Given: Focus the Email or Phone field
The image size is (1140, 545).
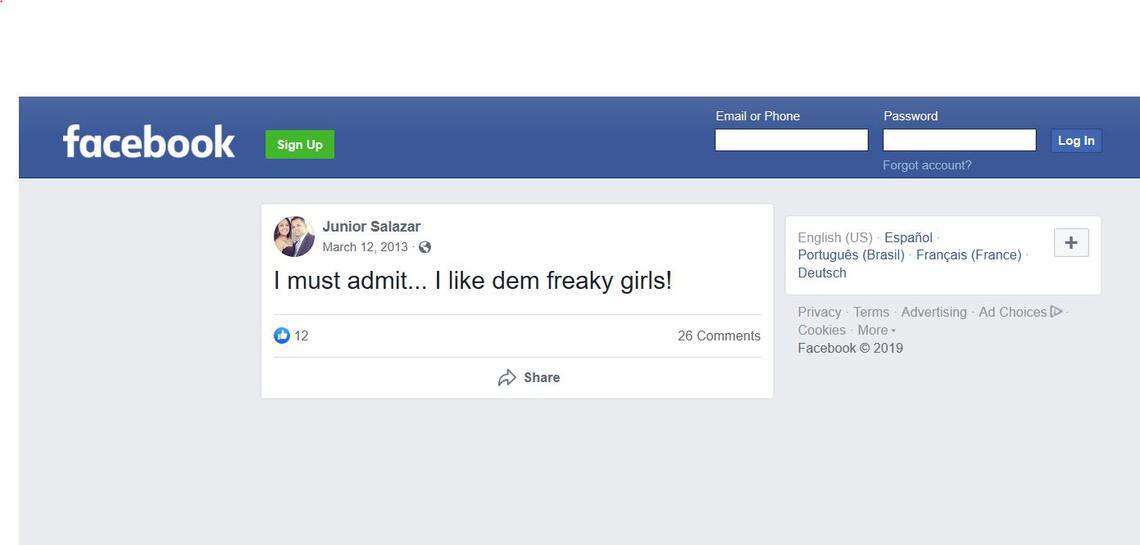Looking at the screenshot, I should [791, 140].
